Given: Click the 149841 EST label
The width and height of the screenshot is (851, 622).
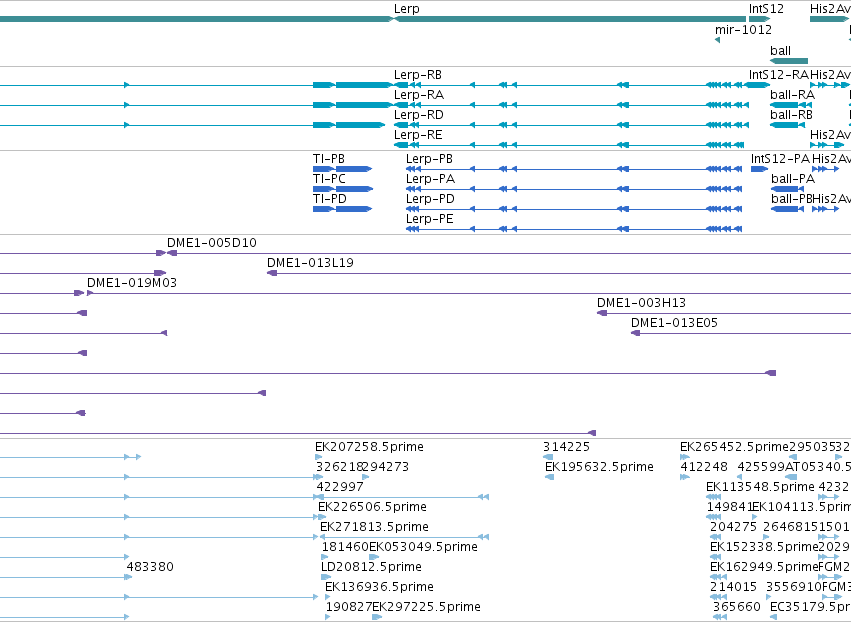Looking at the screenshot, I should click(729, 507).
